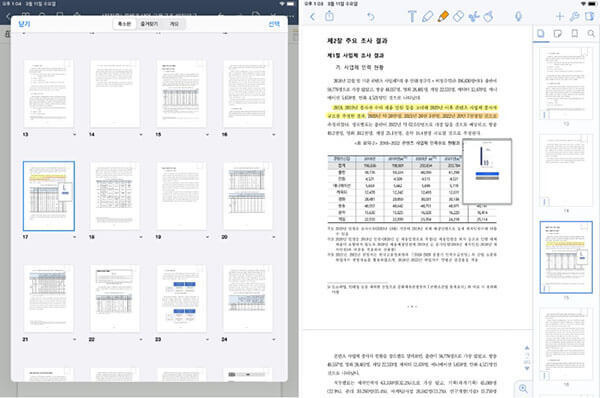Select the Text (T) tool

coord(412,16)
